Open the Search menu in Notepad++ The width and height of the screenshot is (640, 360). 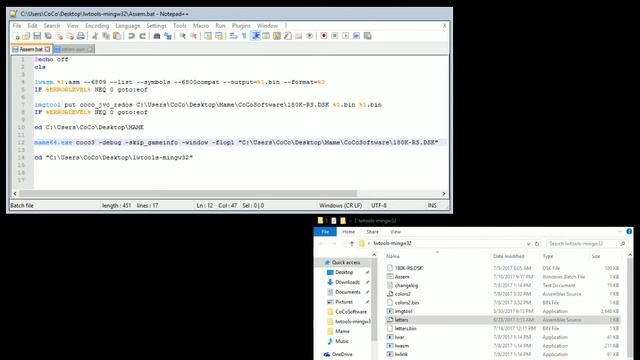click(x=52, y=26)
